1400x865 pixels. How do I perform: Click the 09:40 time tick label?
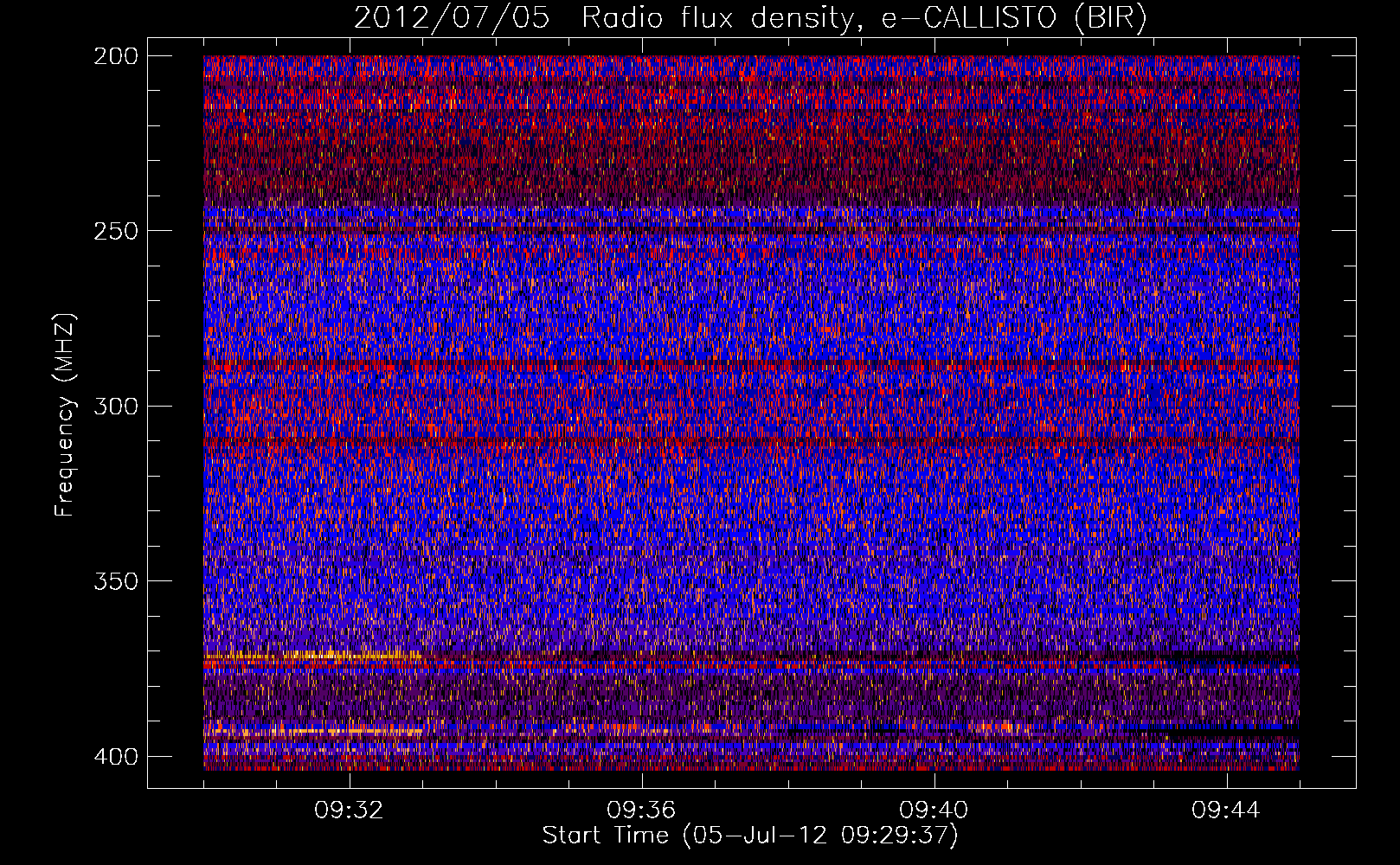[x=934, y=811]
